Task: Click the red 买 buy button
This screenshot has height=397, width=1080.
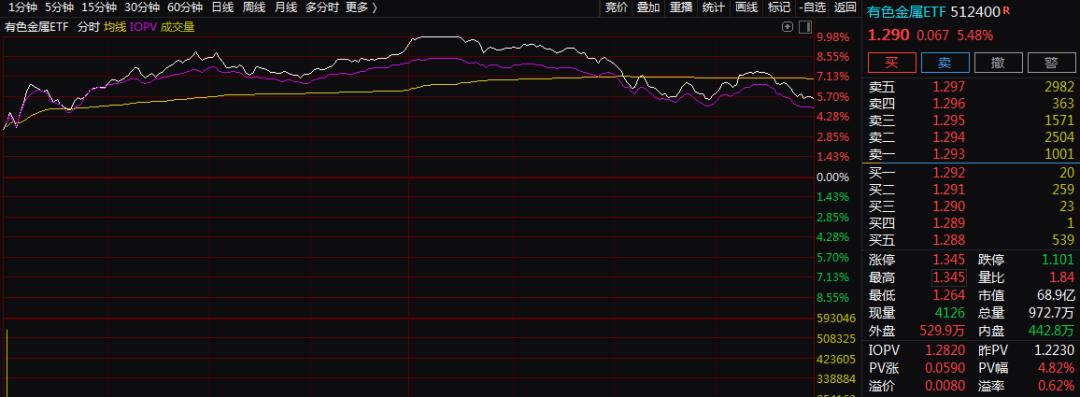Action: coord(891,62)
